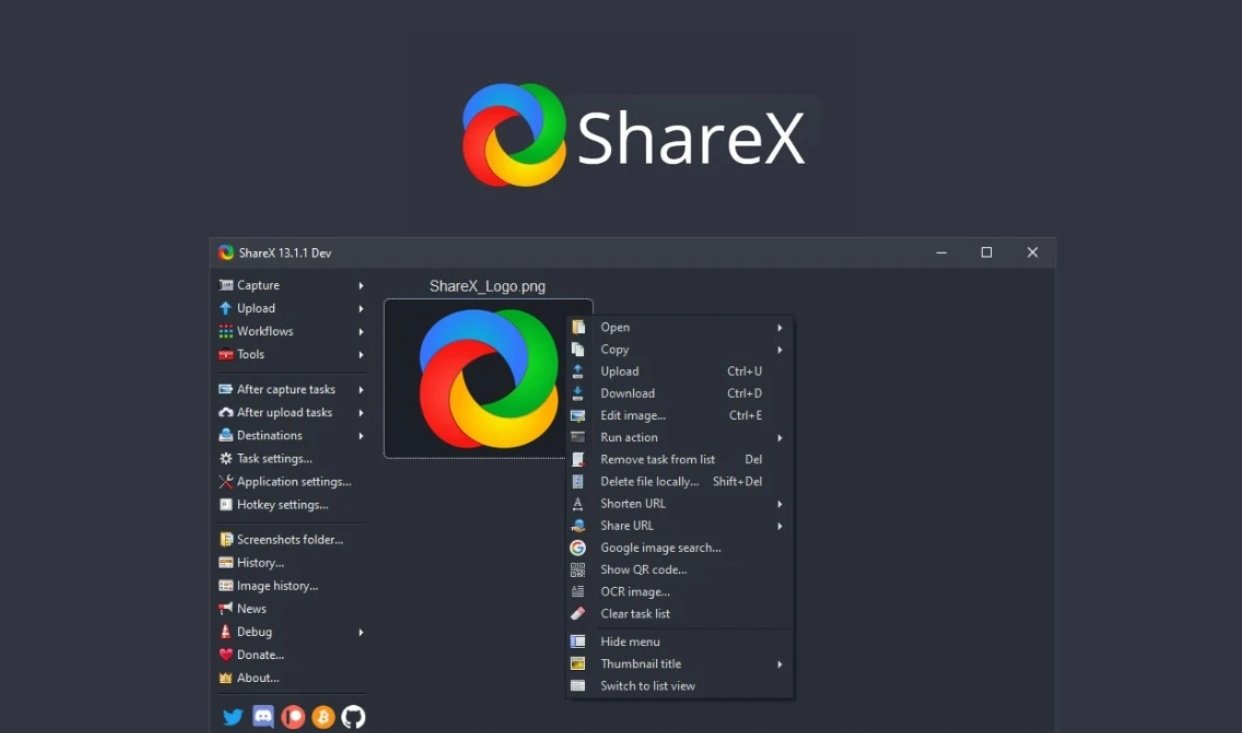Click the Tools toolbox icon

coord(226,355)
